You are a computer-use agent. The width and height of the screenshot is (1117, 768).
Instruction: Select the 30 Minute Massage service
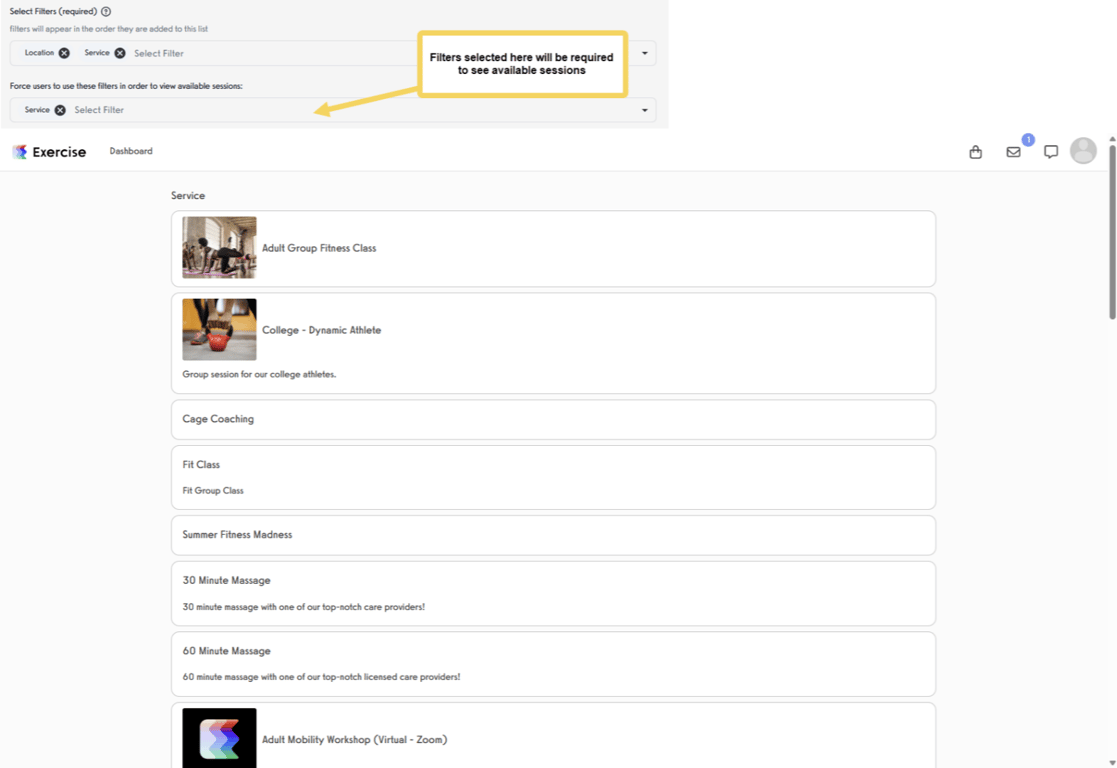coord(554,593)
